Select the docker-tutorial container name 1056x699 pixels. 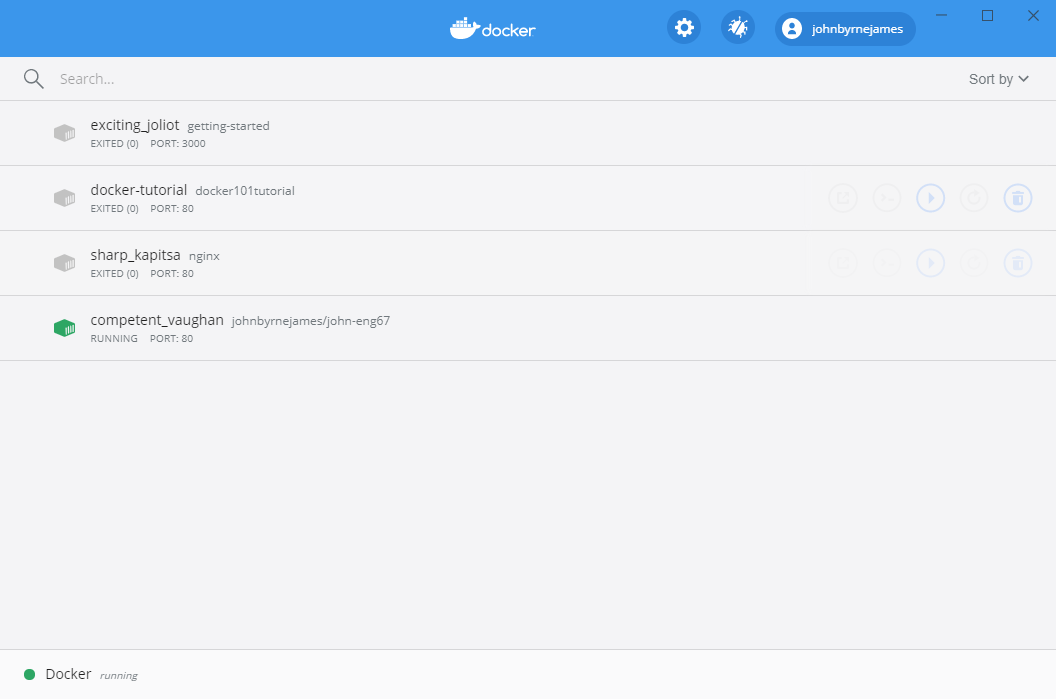click(x=139, y=190)
